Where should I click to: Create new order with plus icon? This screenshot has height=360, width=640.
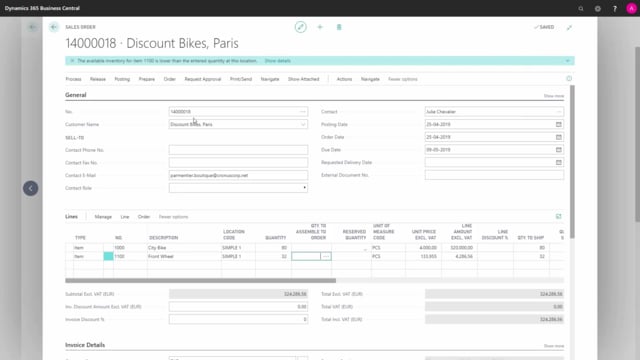coord(320,27)
